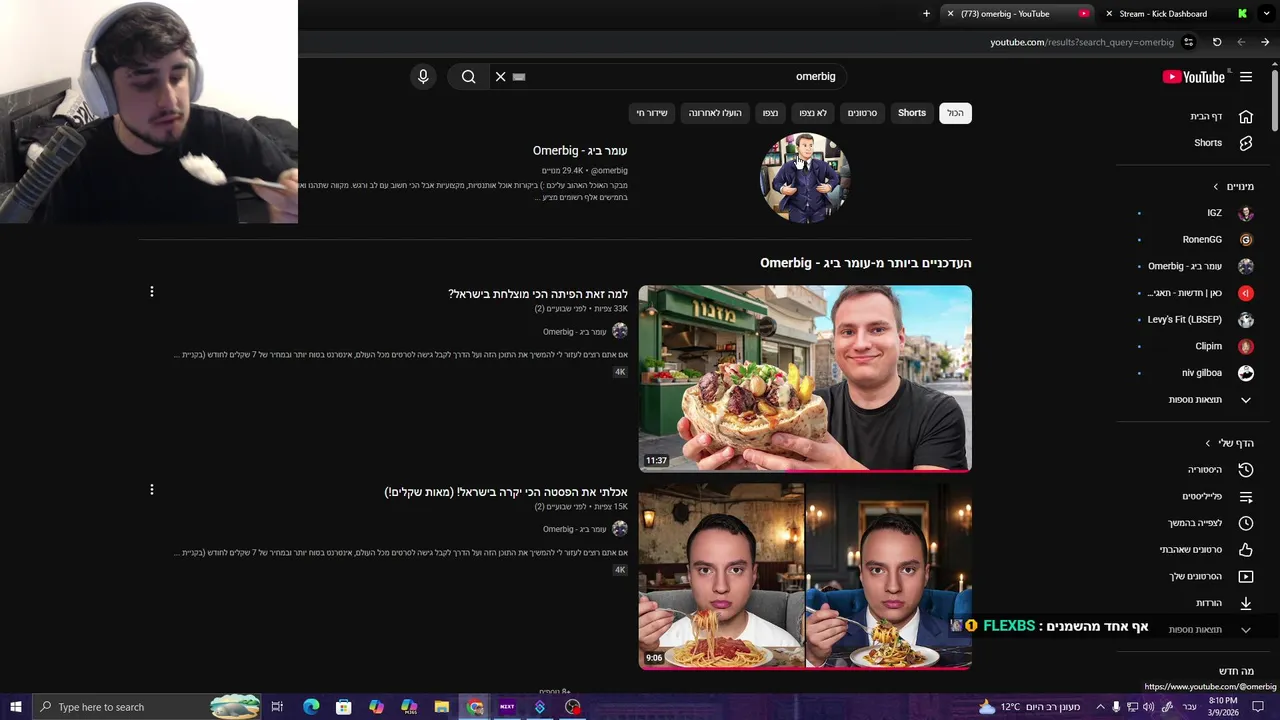Click the magnifier search button
This screenshot has height=720, width=1280.
click(469, 77)
